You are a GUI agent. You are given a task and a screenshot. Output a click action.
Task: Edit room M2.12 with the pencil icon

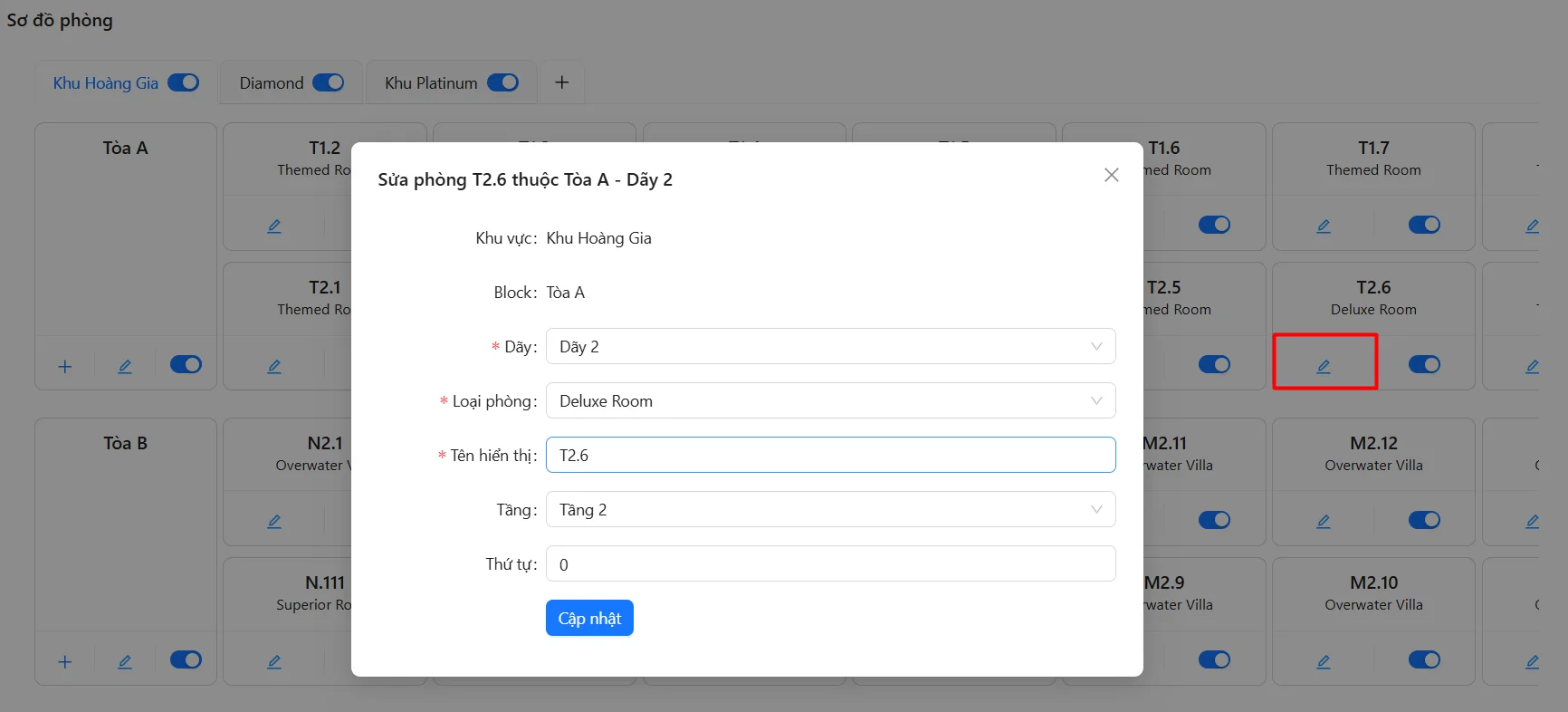[x=1324, y=521]
